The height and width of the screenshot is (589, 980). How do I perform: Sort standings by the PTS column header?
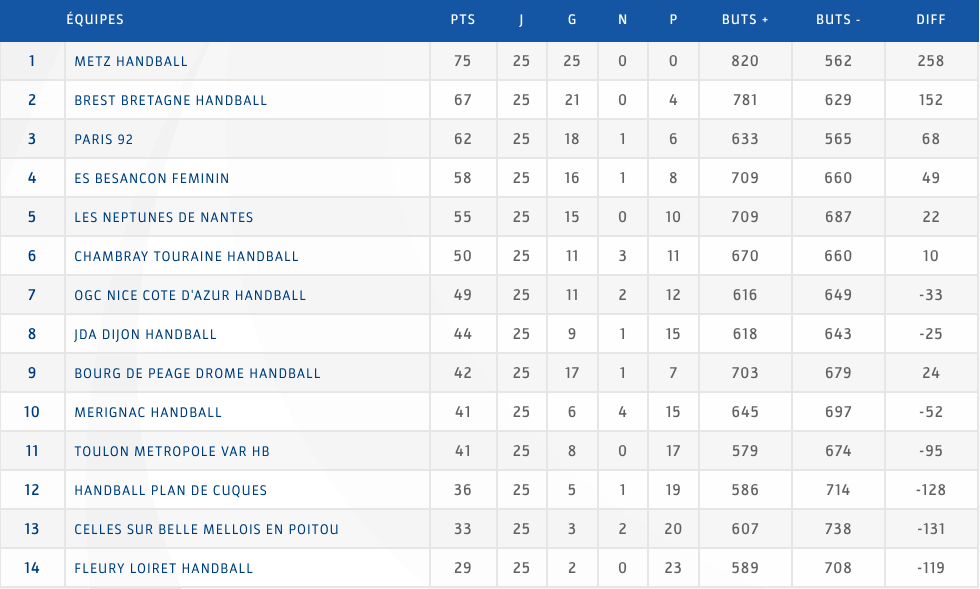(463, 20)
